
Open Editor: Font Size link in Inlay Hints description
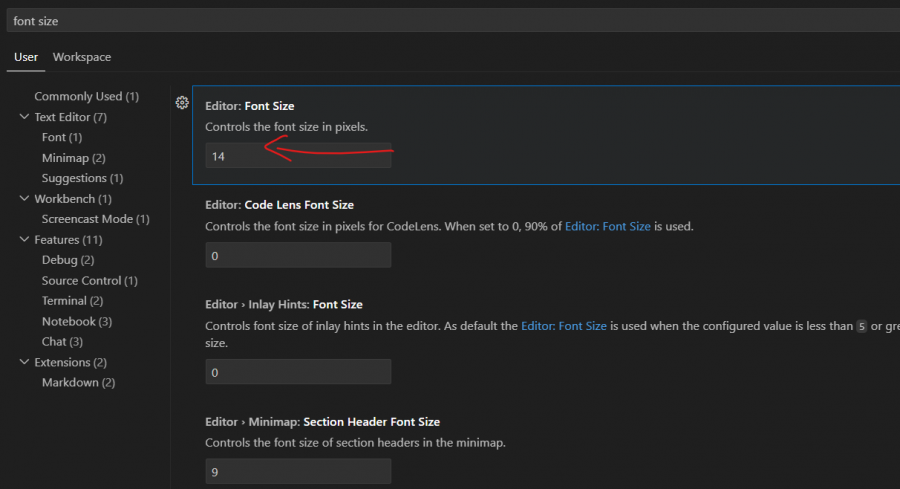pos(563,326)
